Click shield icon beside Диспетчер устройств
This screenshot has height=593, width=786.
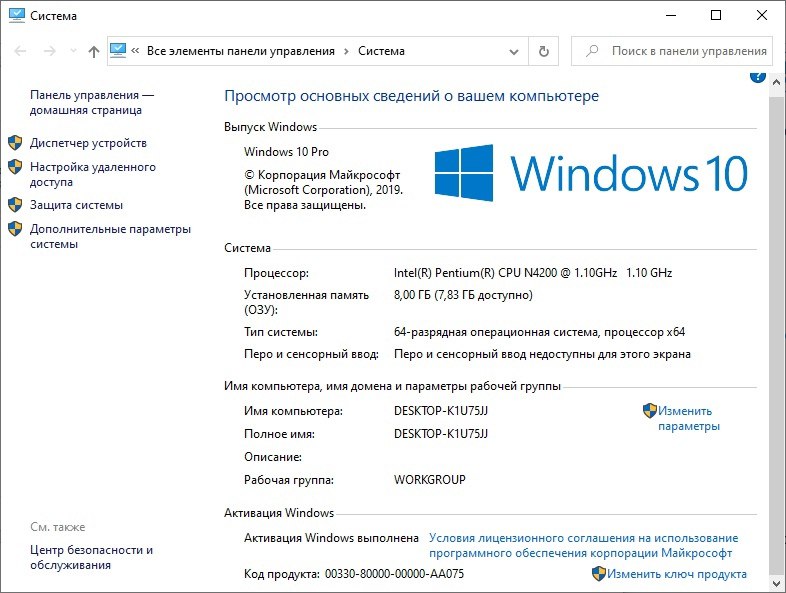(x=15, y=143)
